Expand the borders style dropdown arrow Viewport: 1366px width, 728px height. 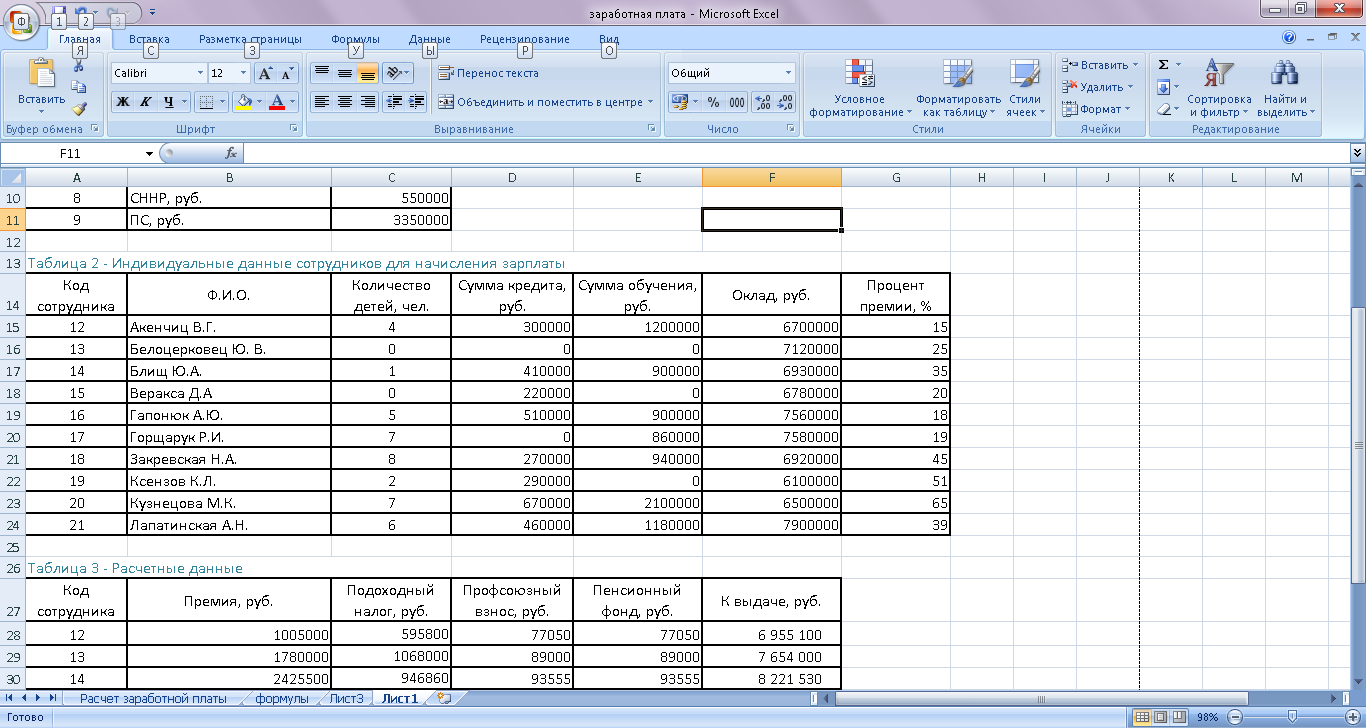[223, 102]
